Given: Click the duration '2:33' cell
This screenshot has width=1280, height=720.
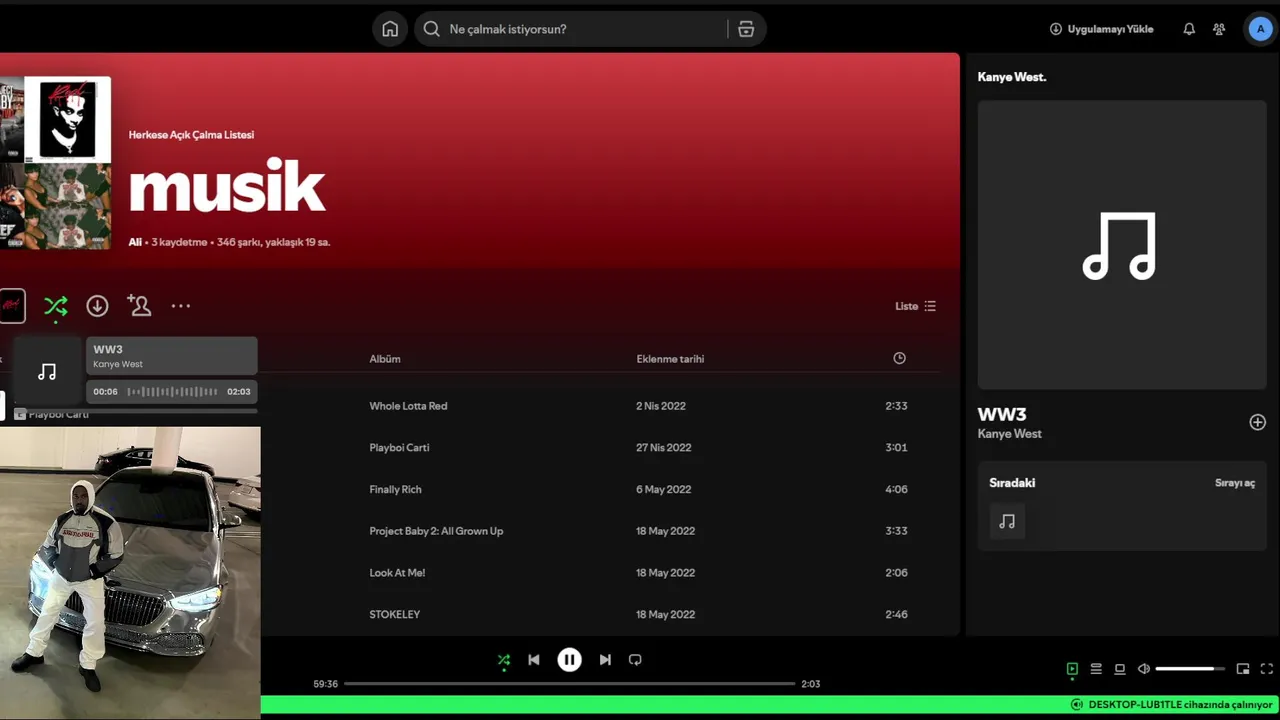Looking at the screenshot, I should point(896,406).
